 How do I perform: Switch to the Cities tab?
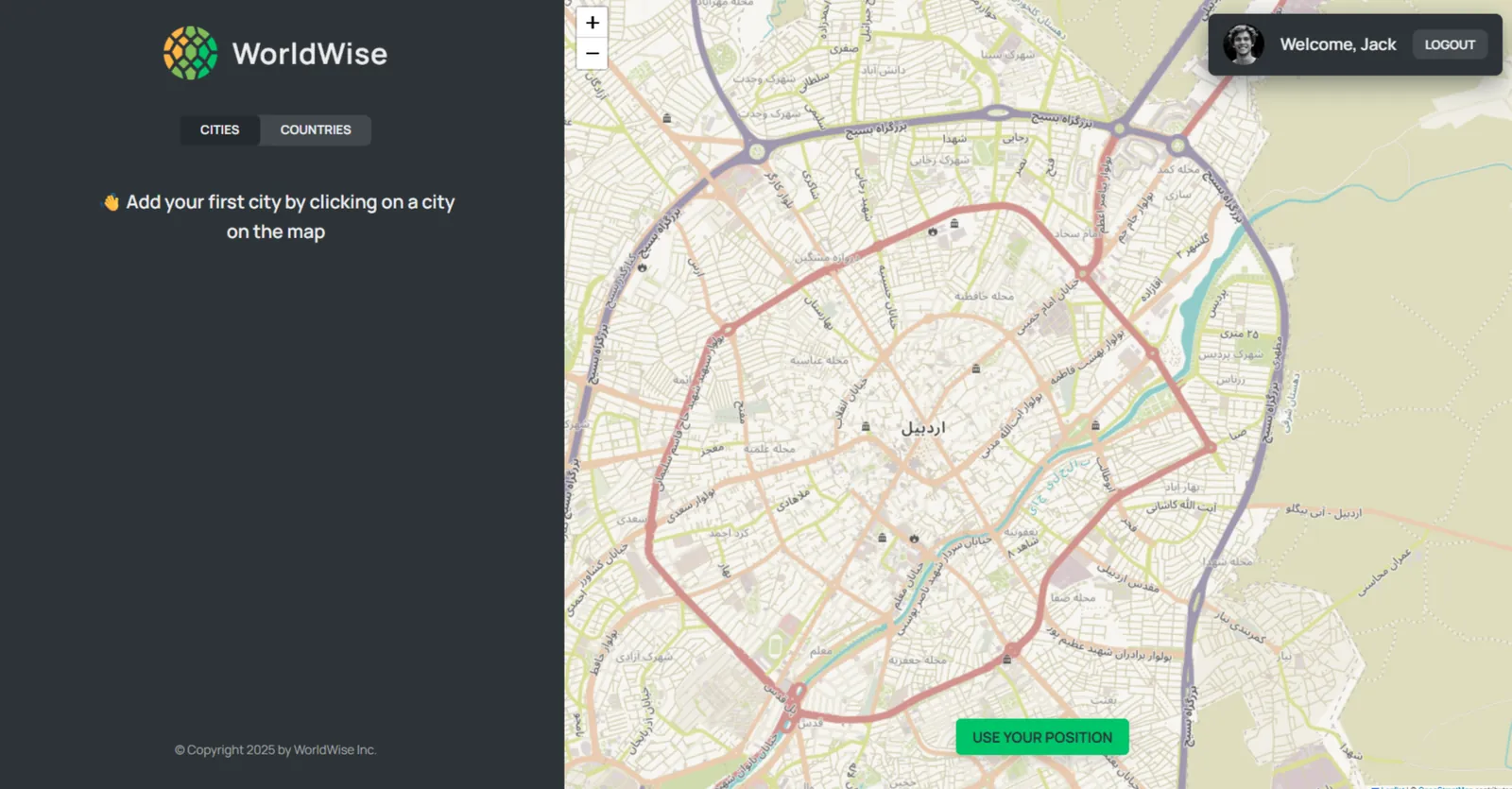219,130
